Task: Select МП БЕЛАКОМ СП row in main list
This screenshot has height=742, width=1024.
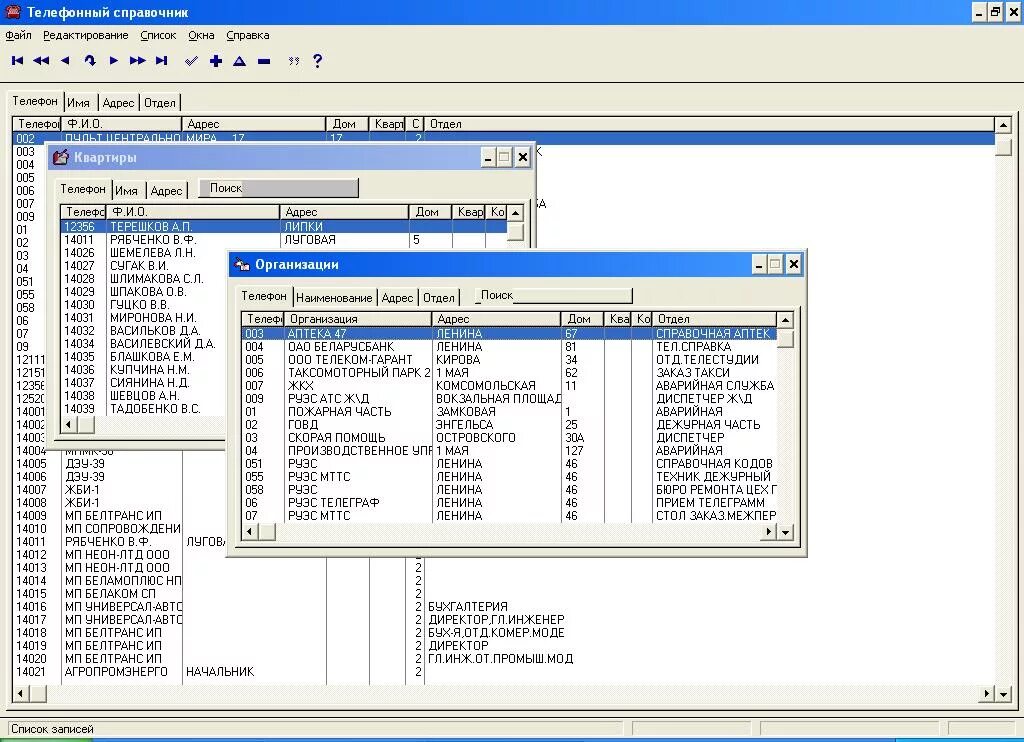Action: (x=503, y=594)
